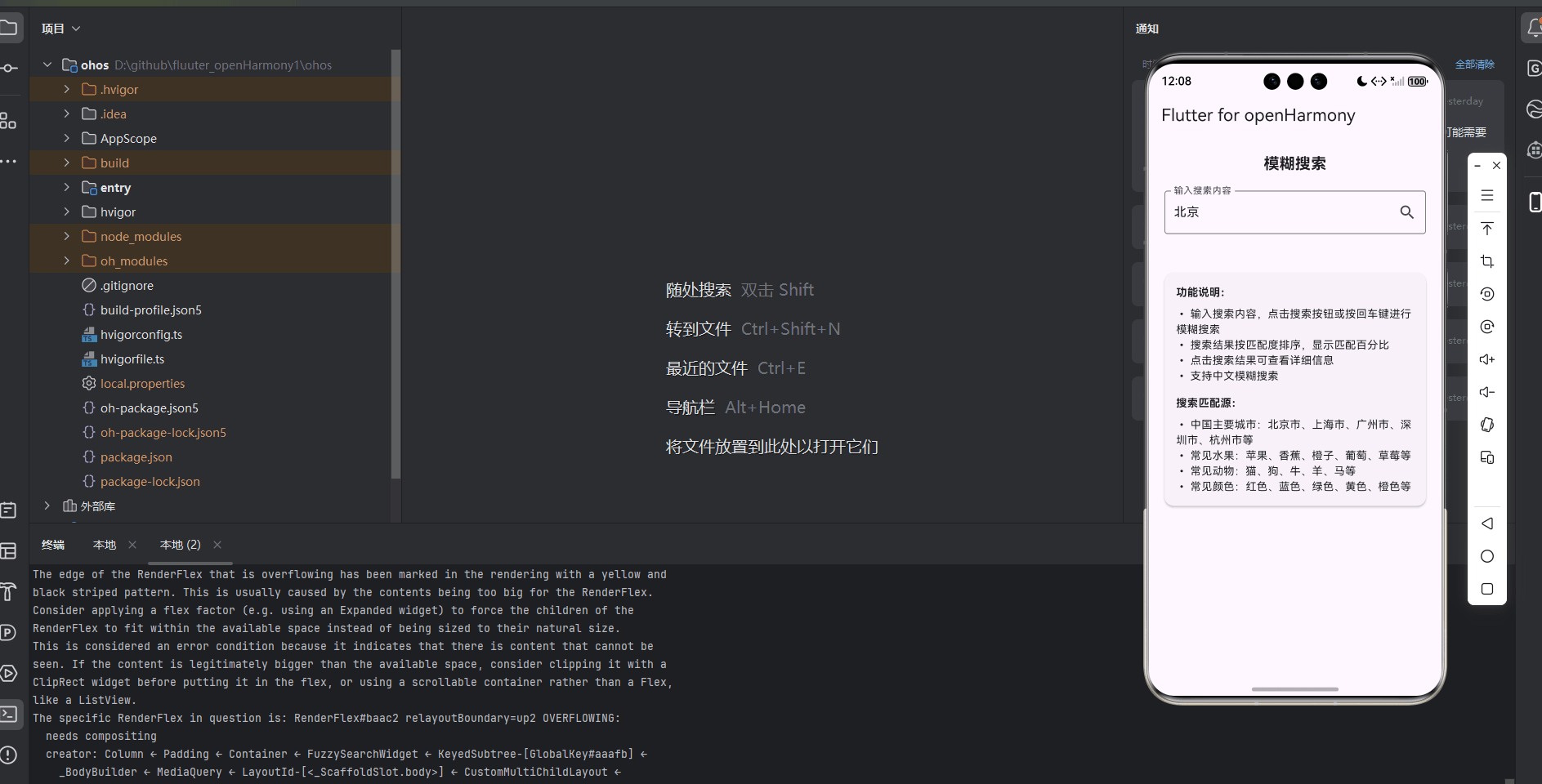Rotate emulator clockwise

click(1487, 327)
